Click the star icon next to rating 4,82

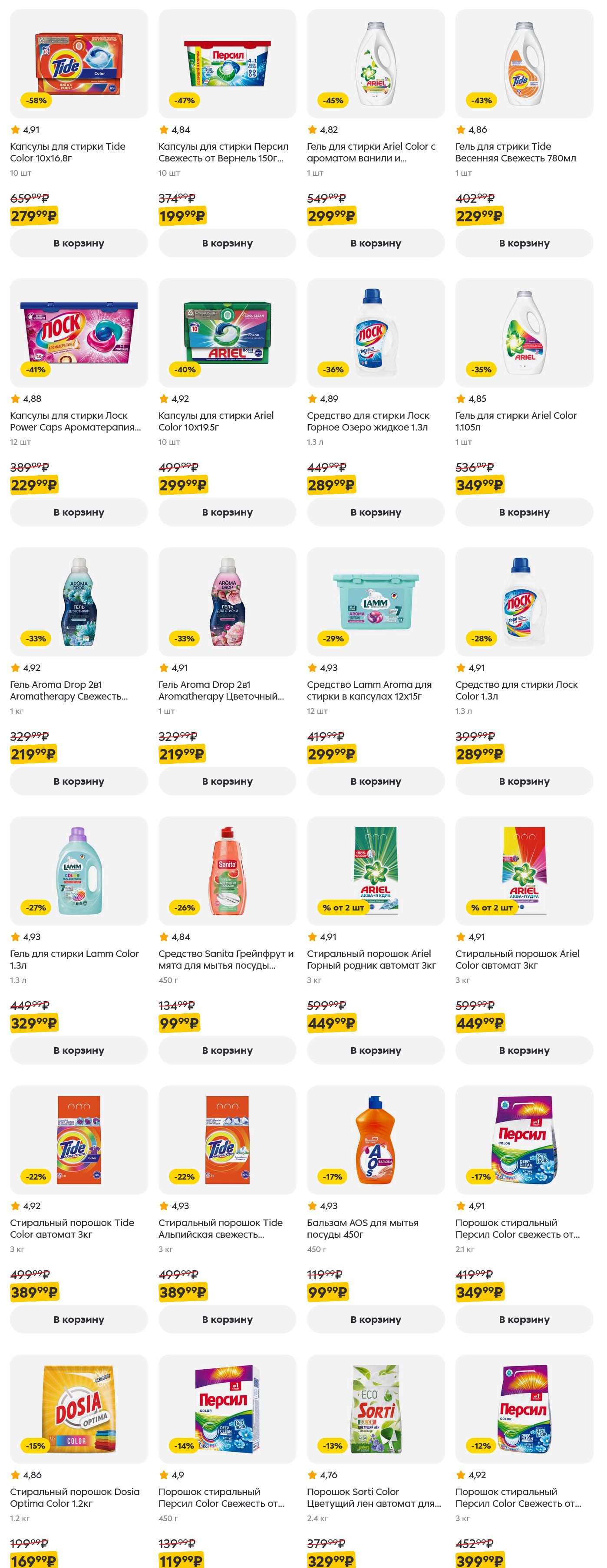[312, 130]
